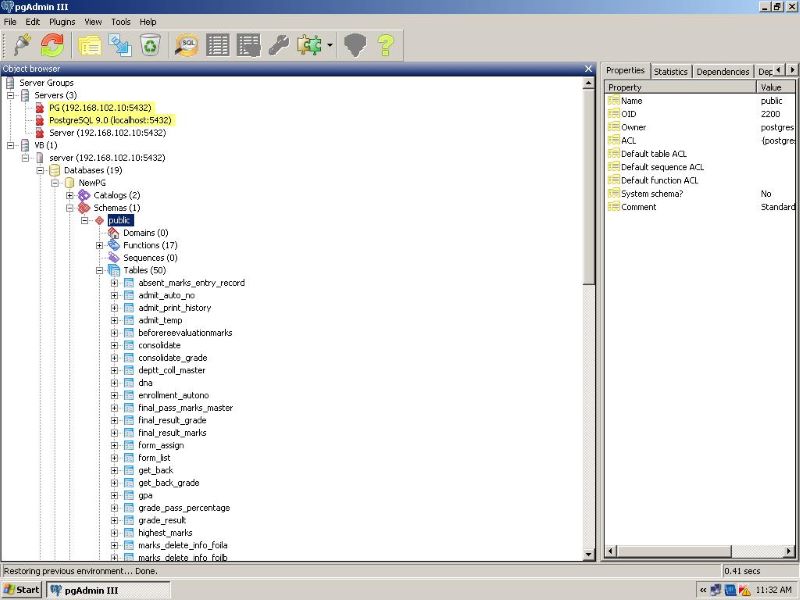Select the consolidate_grade table
The width and height of the screenshot is (800, 600).
[x=173, y=357]
